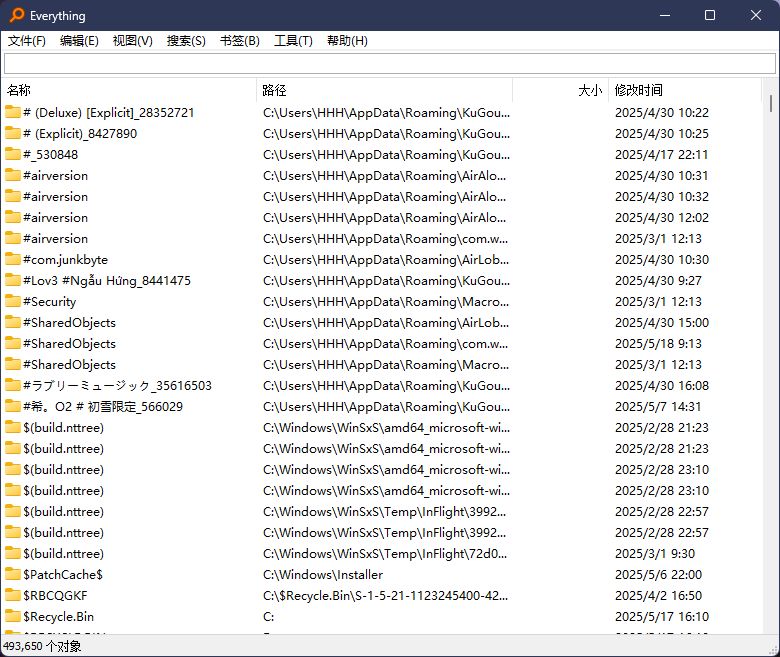Image resolution: width=780 pixels, height=657 pixels.
Task: Click the AirLob... path cell of #com.junkbyte
Action: pos(386,260)
